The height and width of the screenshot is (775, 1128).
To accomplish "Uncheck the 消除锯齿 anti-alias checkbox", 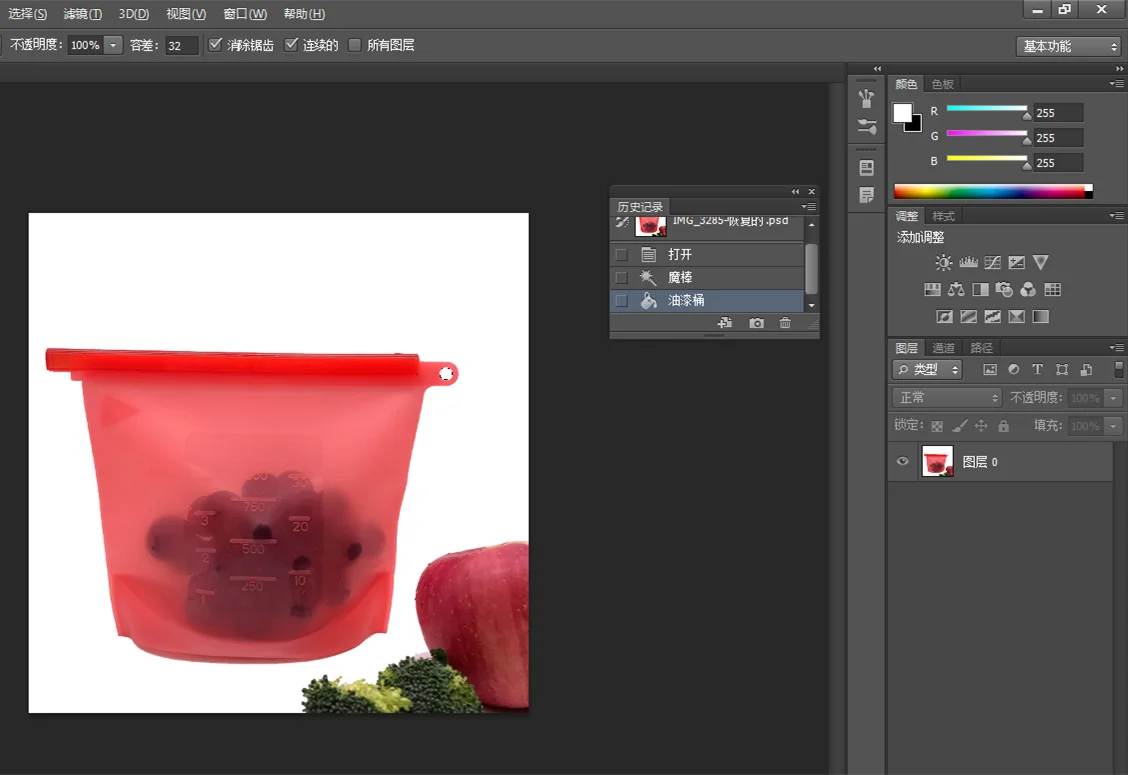I will tap(215, 45).
